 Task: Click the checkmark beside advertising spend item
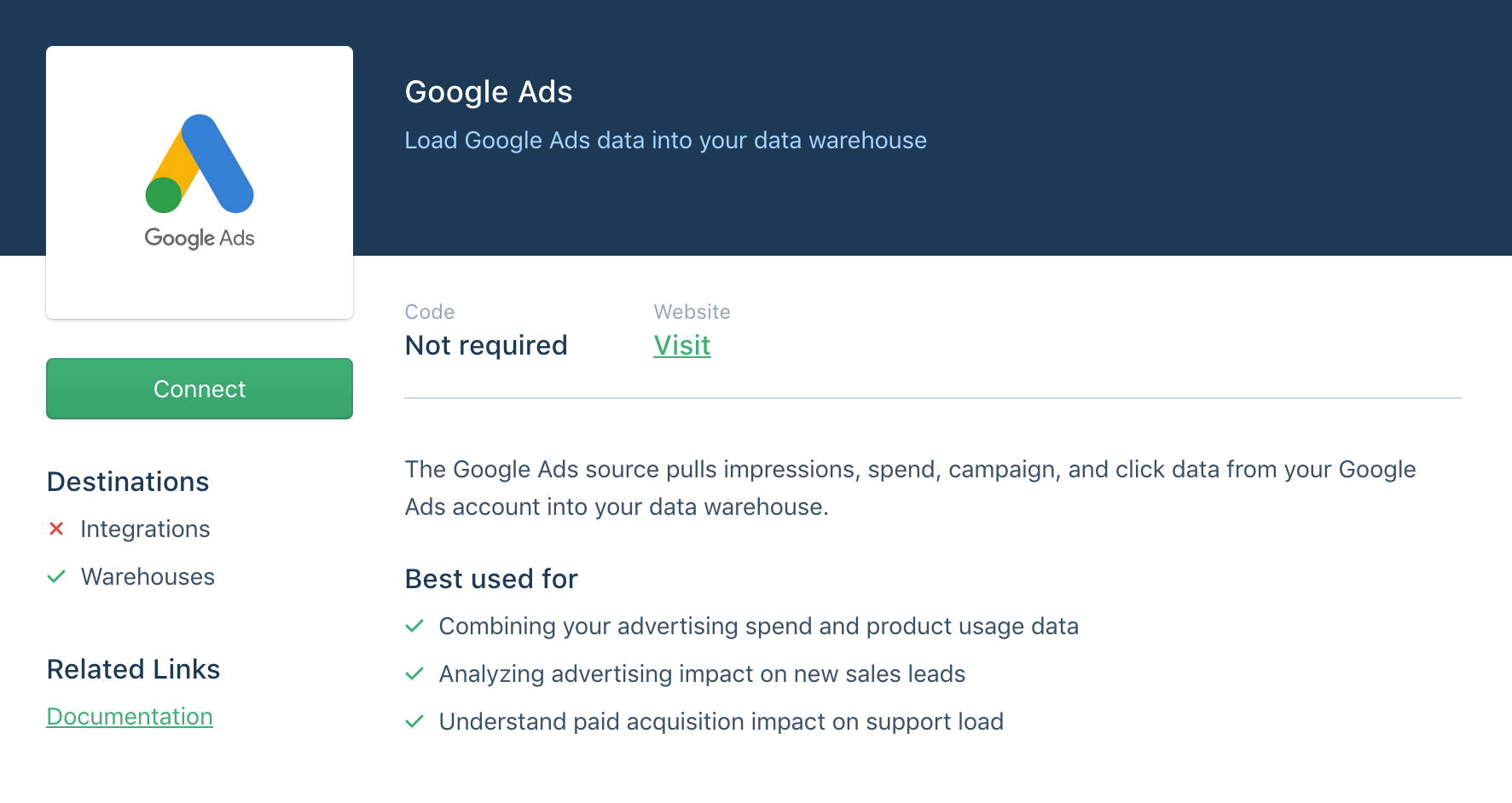[414, 626]
